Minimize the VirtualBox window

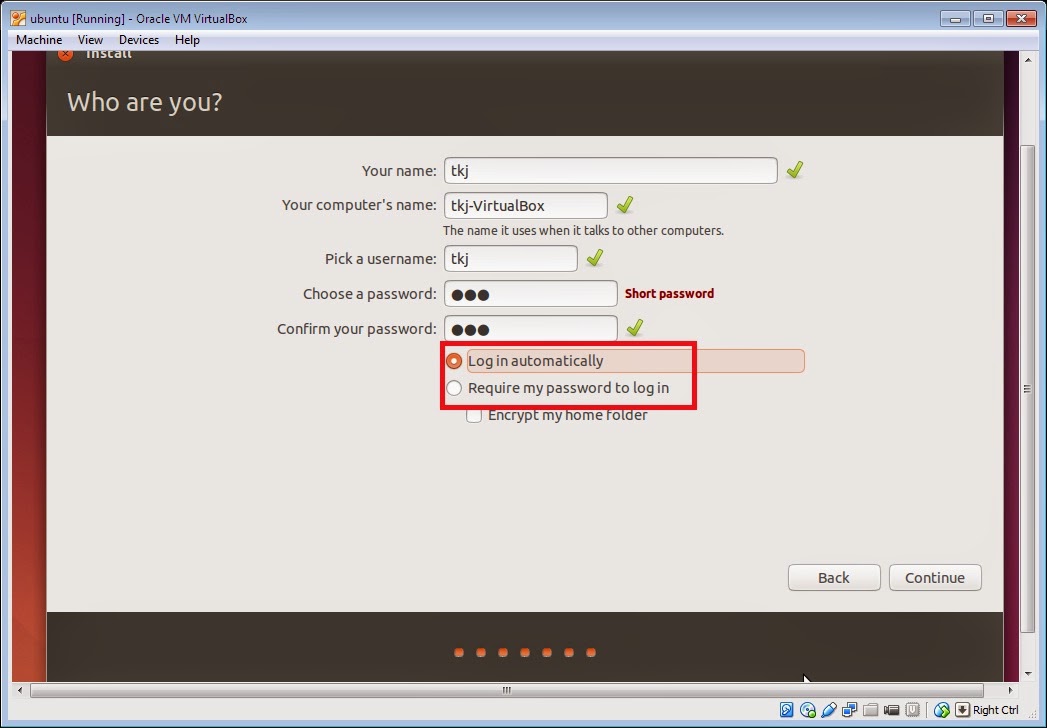955,19
